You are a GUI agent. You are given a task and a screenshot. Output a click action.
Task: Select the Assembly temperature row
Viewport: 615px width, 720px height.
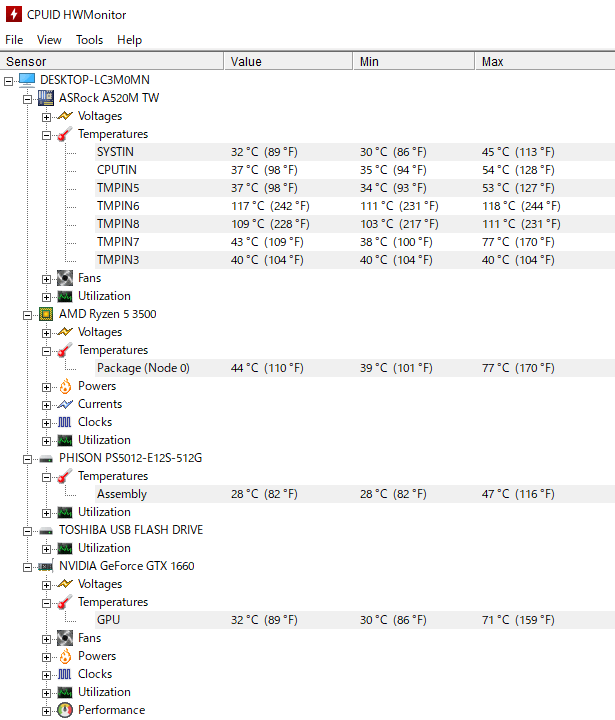point(355,494)
